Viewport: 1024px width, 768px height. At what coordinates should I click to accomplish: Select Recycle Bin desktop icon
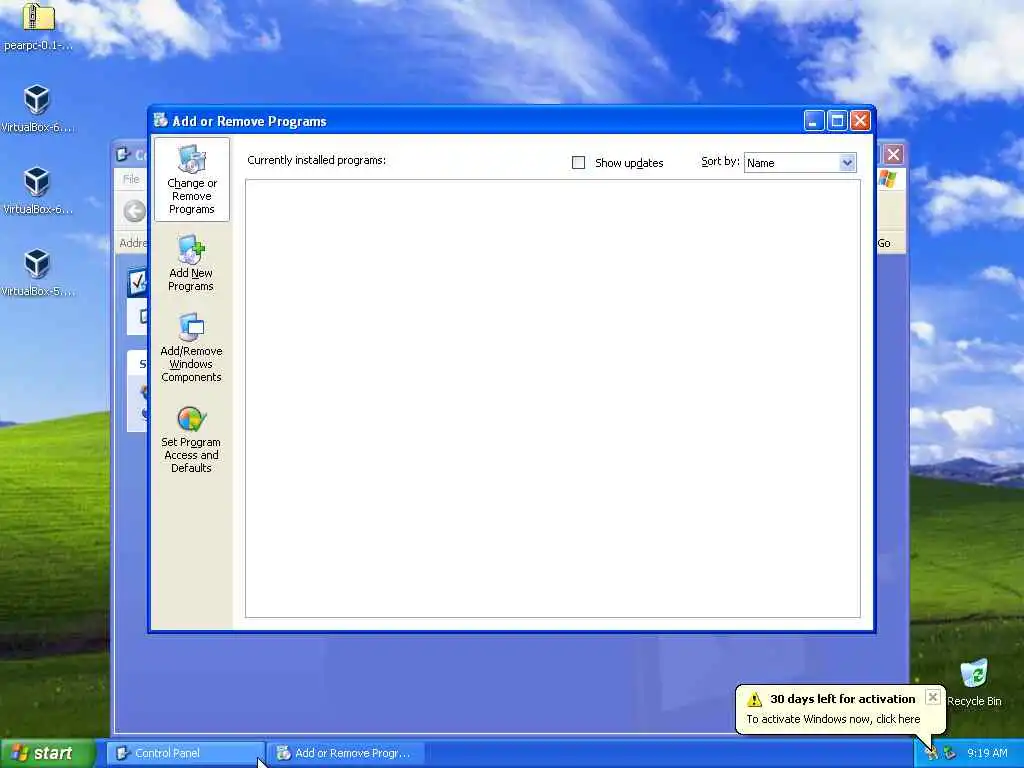974,682
